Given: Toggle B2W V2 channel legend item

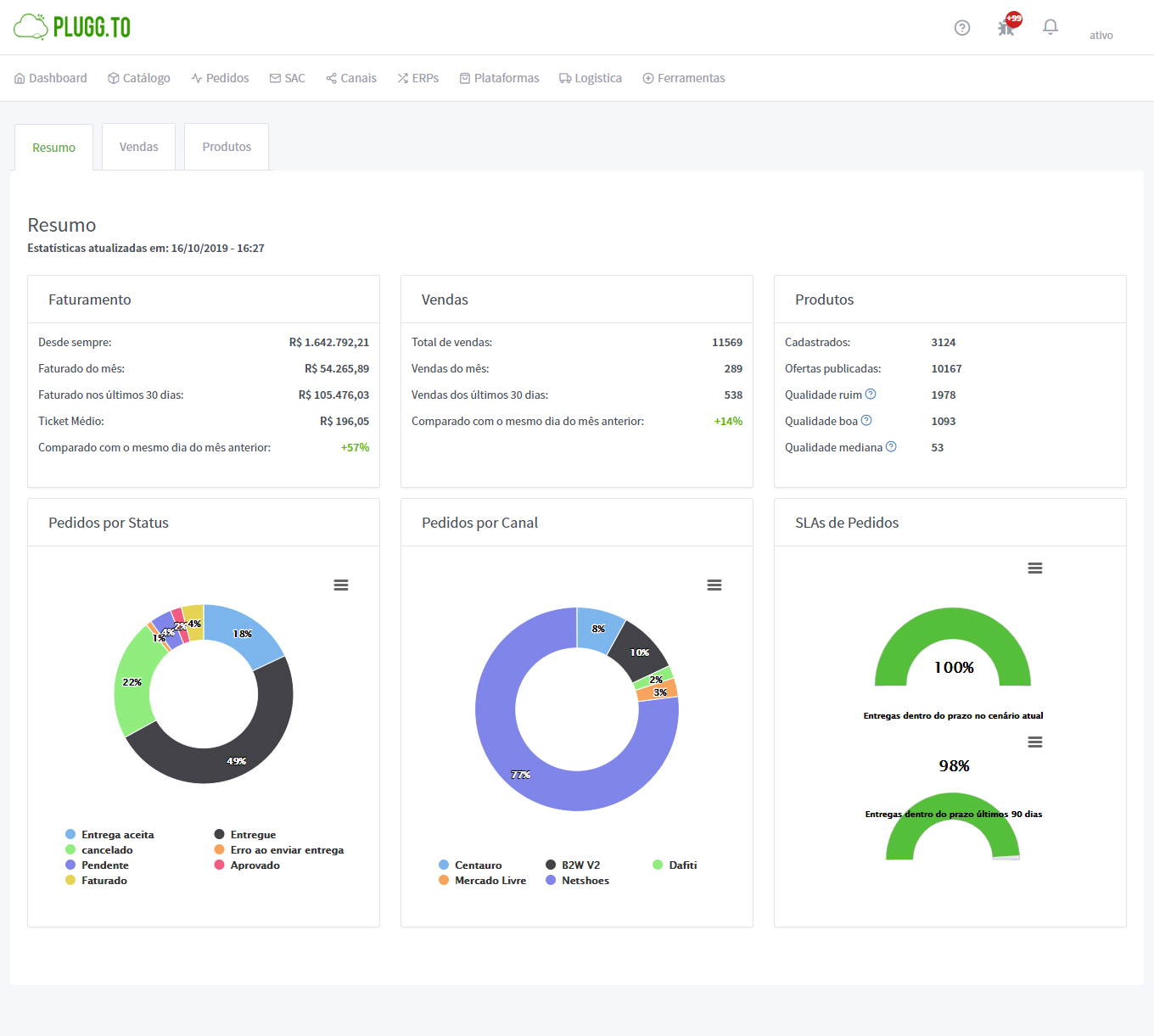Looking at the screenshot, I should (x=573, y=865).
